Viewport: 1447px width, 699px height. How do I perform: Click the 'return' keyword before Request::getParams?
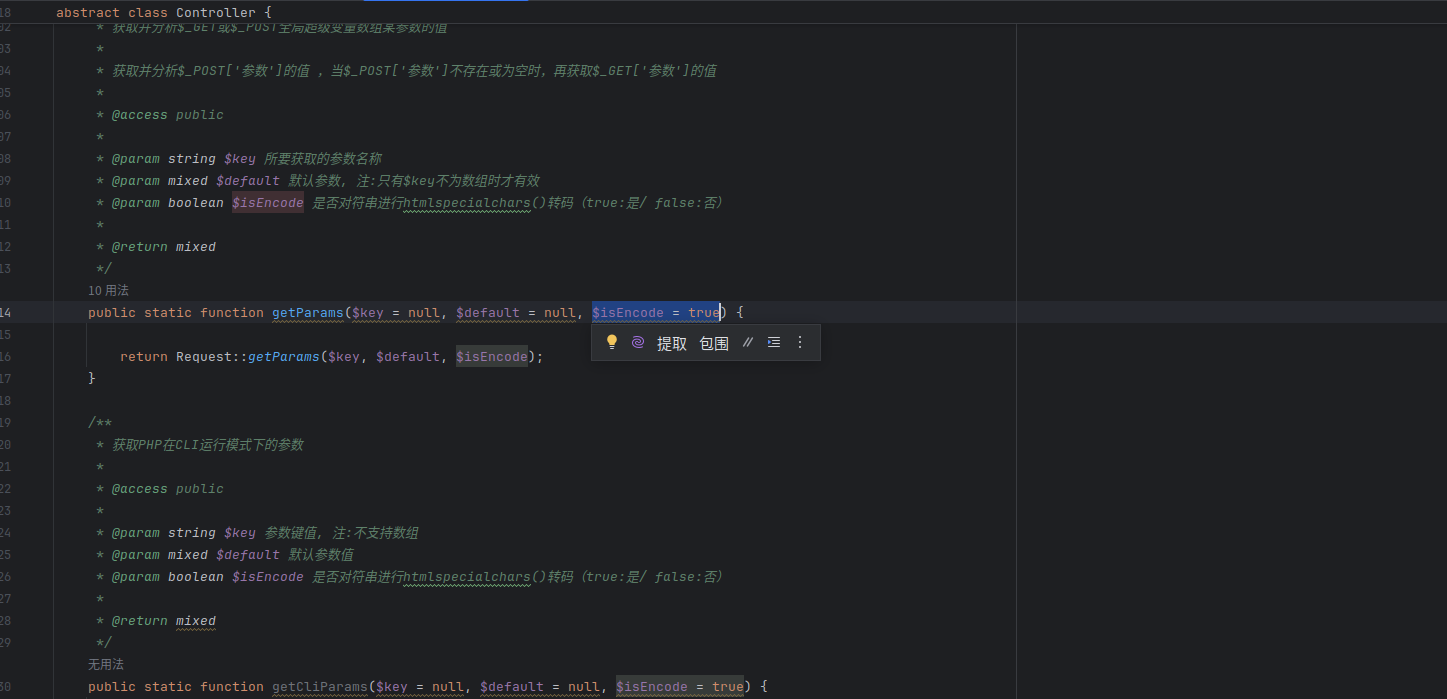pyautogui.click(x=144, y=357)
